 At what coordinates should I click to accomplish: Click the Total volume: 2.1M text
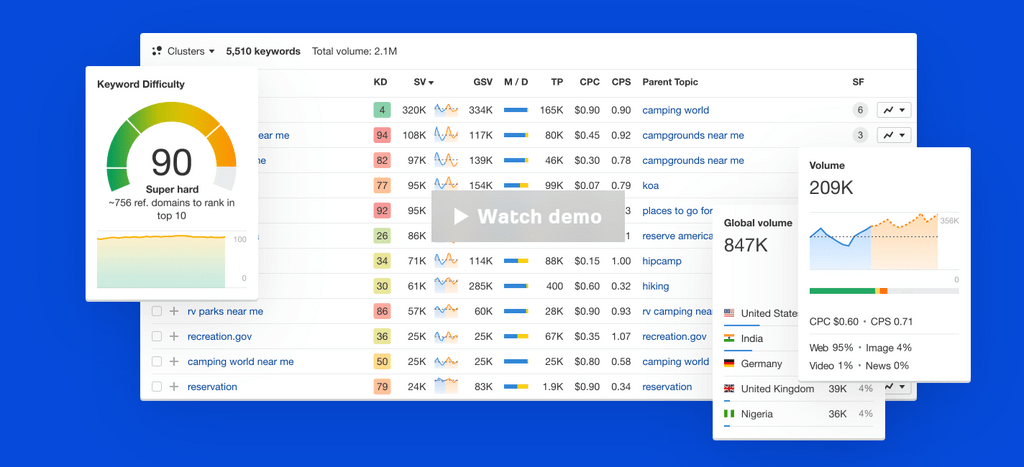coord(355,51)
